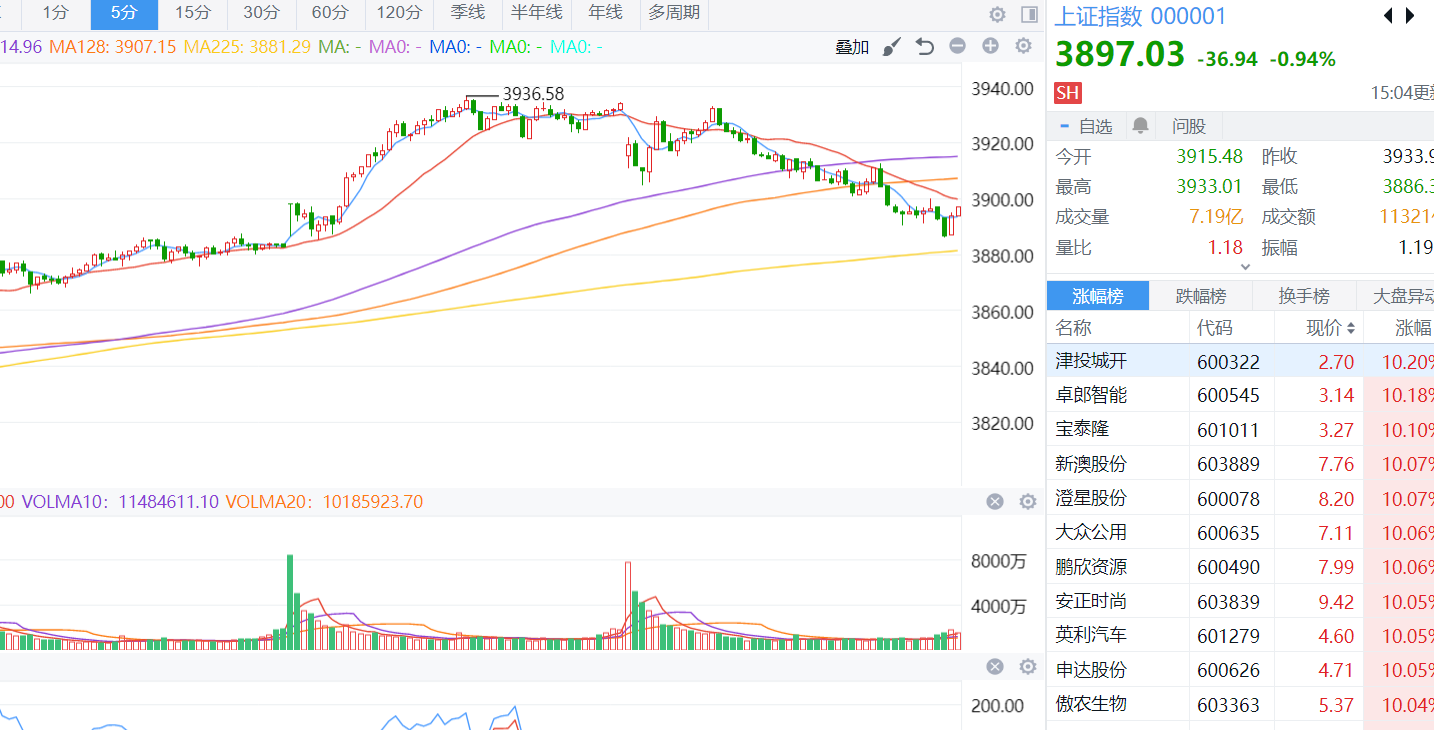
Task: Toggle the side panel layout icon
Action: click(1029, 14)
